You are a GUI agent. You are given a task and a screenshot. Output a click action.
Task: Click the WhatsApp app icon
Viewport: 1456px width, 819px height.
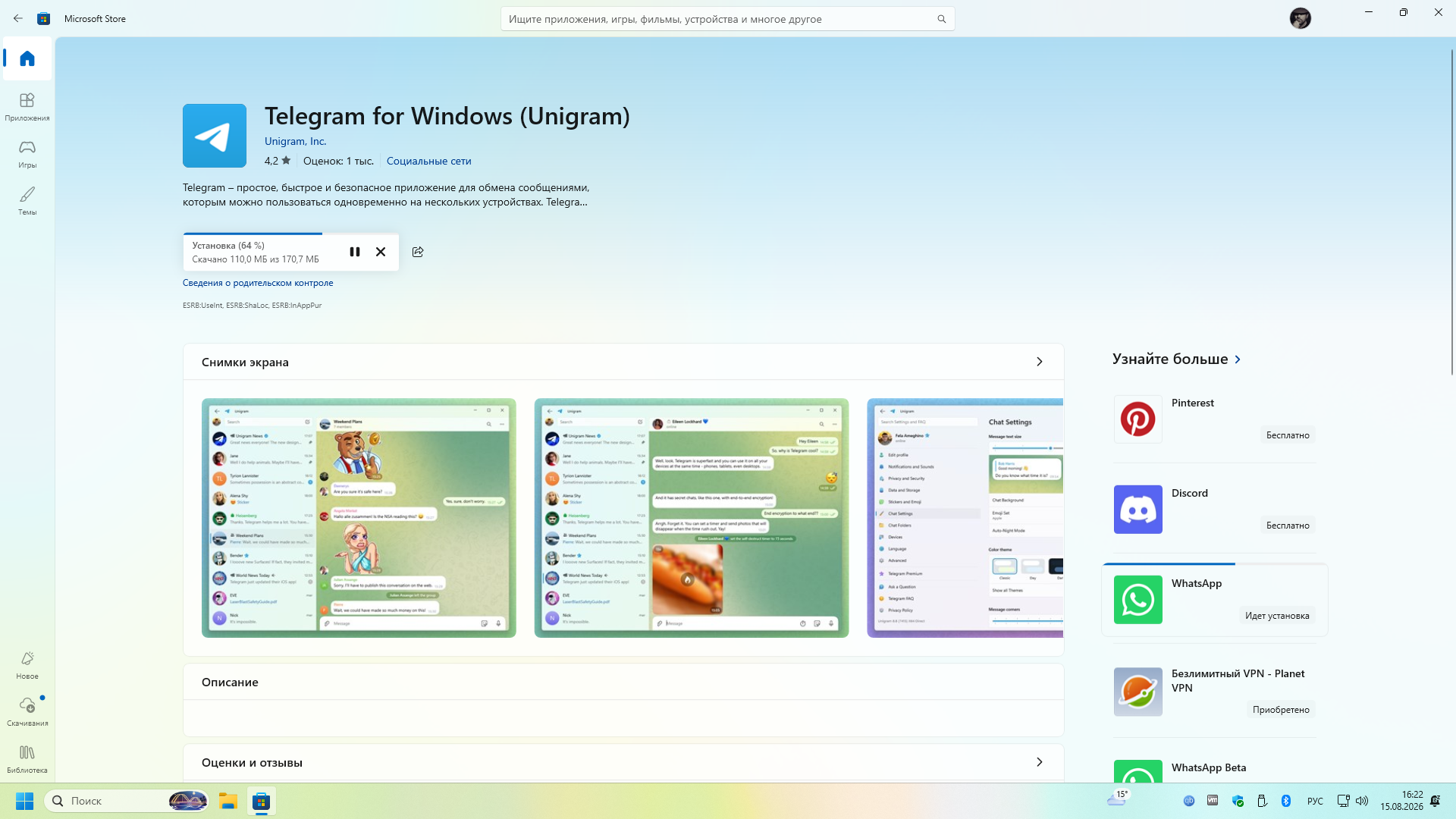click(x=1137, y=600)
